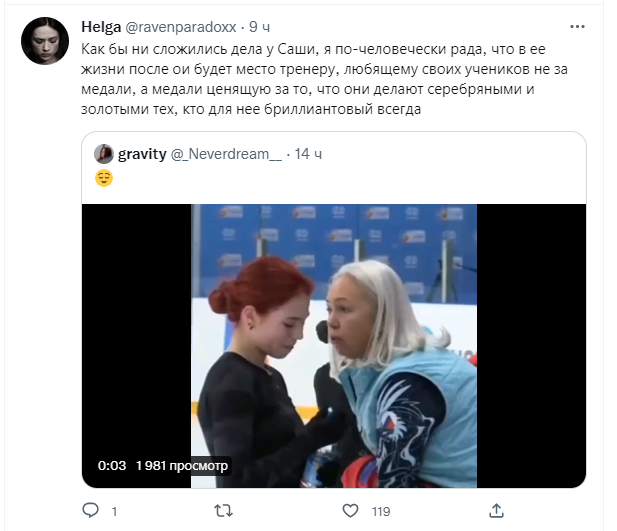Open gravity display name in quoted tweet
Screen dimensions: 617x531
point(142,154)
